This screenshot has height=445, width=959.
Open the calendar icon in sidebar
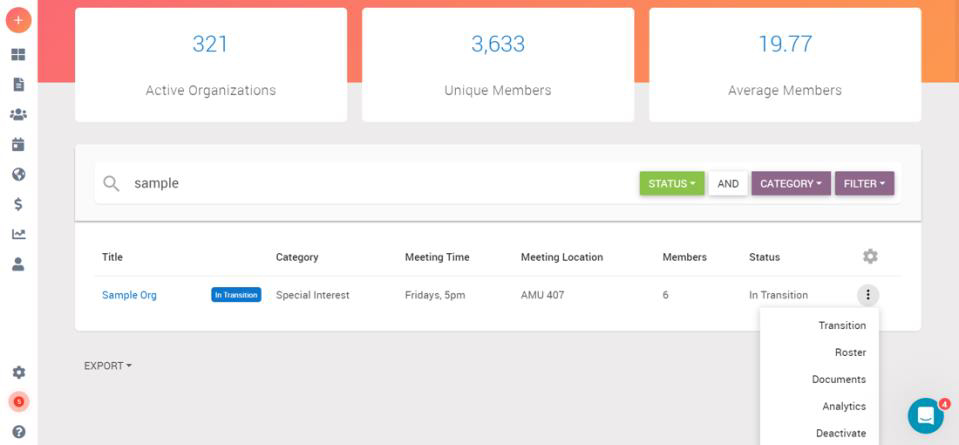click(18, 144)
